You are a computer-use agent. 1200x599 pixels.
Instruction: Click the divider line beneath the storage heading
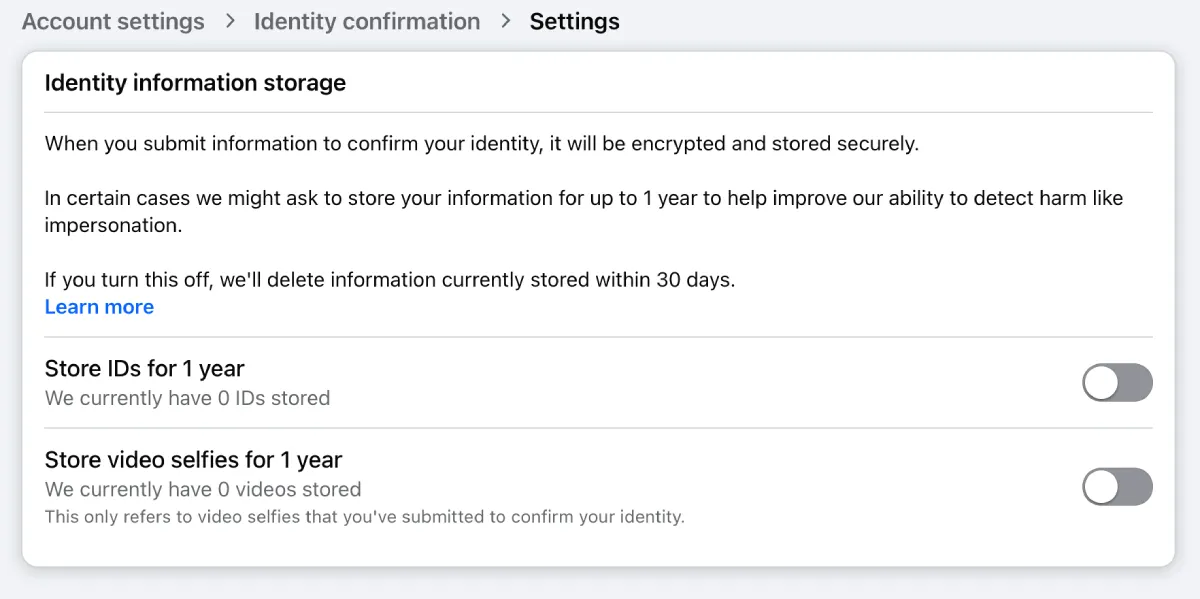coord(599,112)
